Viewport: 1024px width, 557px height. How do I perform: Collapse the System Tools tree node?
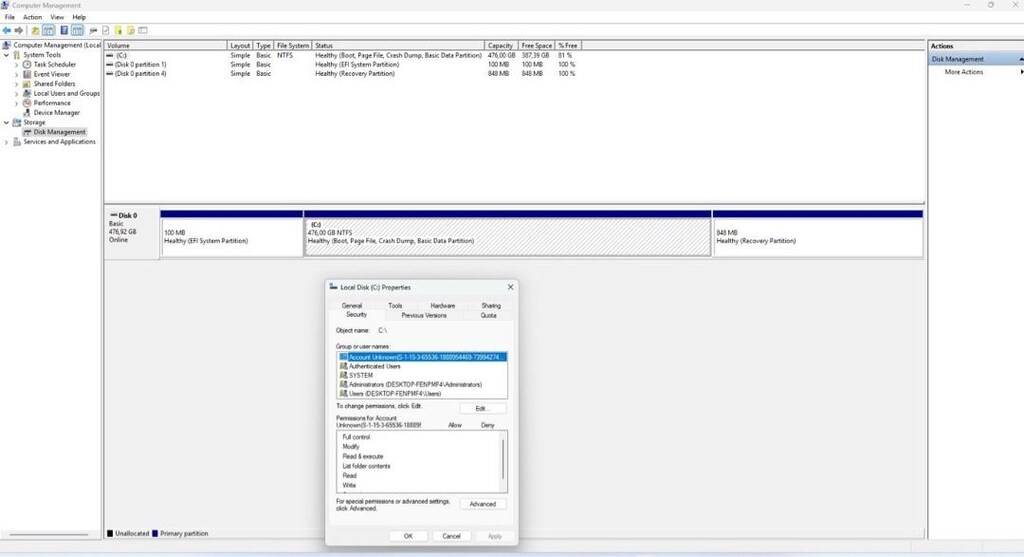click(x=7, y=55)
